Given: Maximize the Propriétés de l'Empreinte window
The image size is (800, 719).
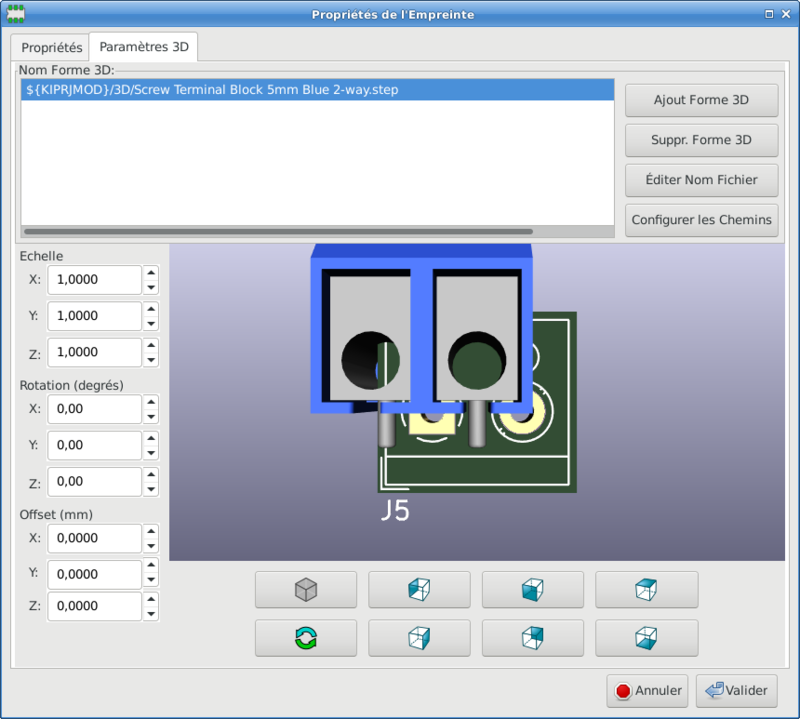Looking at the screenshot, I should click(x=769, y=14).
